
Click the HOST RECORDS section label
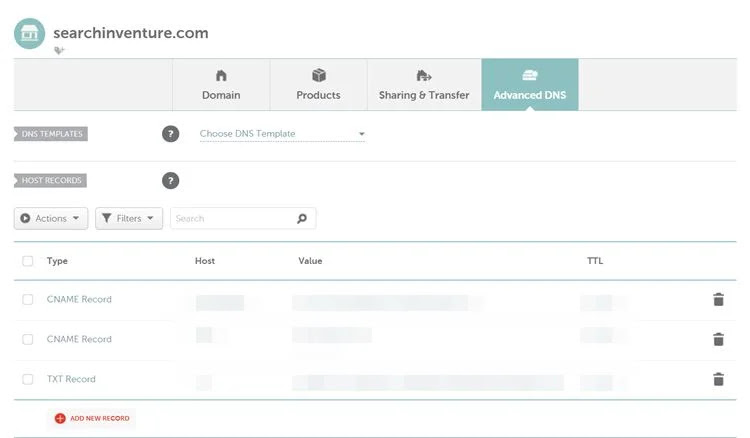(x=51, y=181)
